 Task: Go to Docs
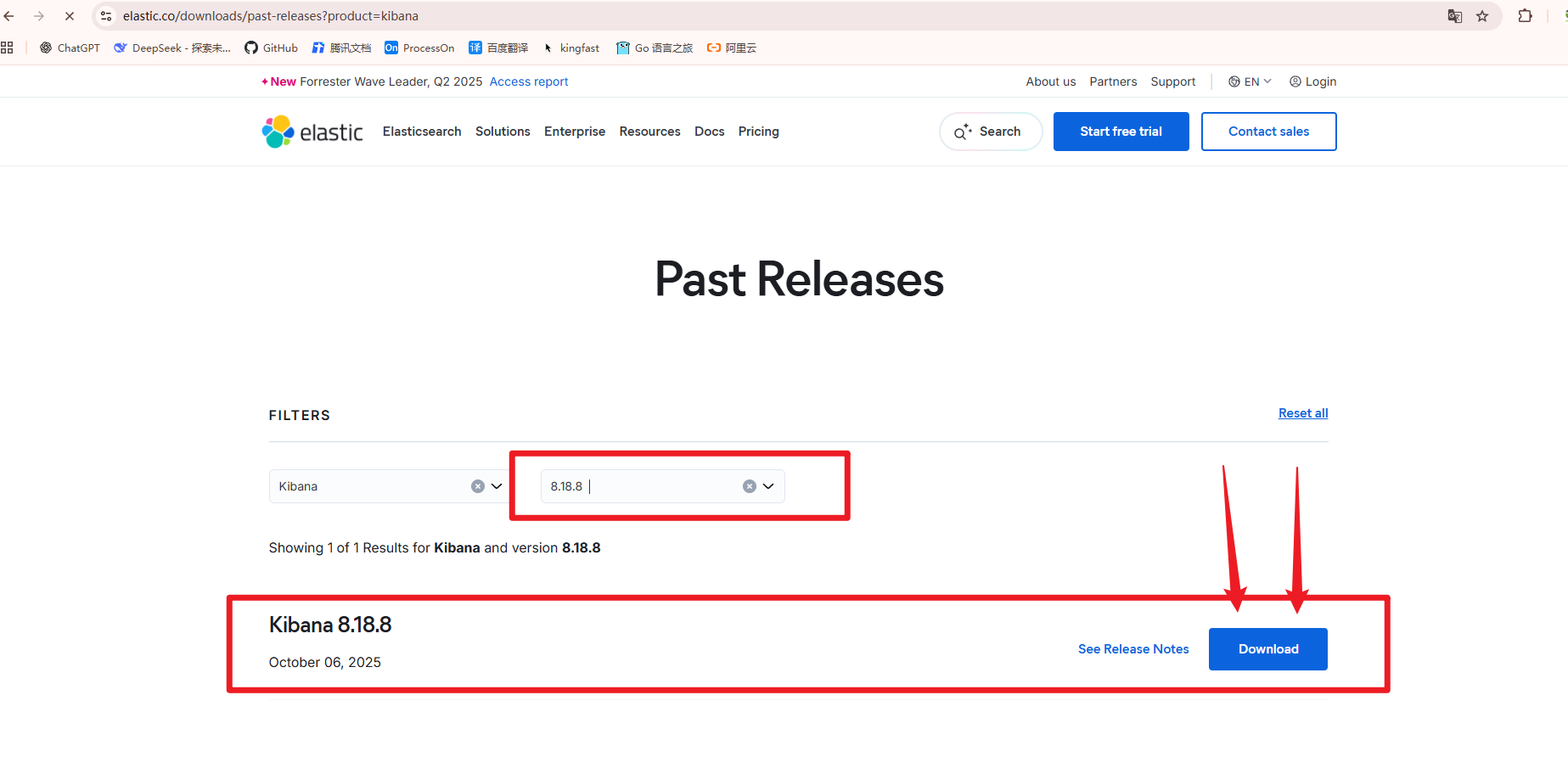coord(710,132)
